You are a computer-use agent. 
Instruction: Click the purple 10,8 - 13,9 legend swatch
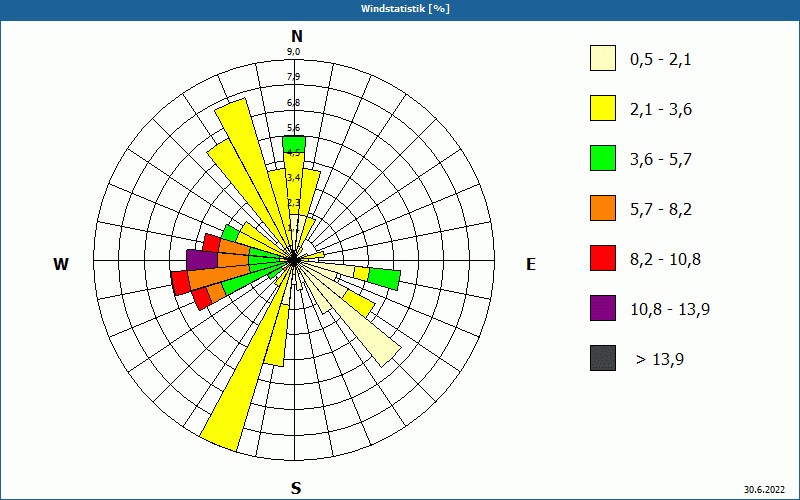point(603,308)
